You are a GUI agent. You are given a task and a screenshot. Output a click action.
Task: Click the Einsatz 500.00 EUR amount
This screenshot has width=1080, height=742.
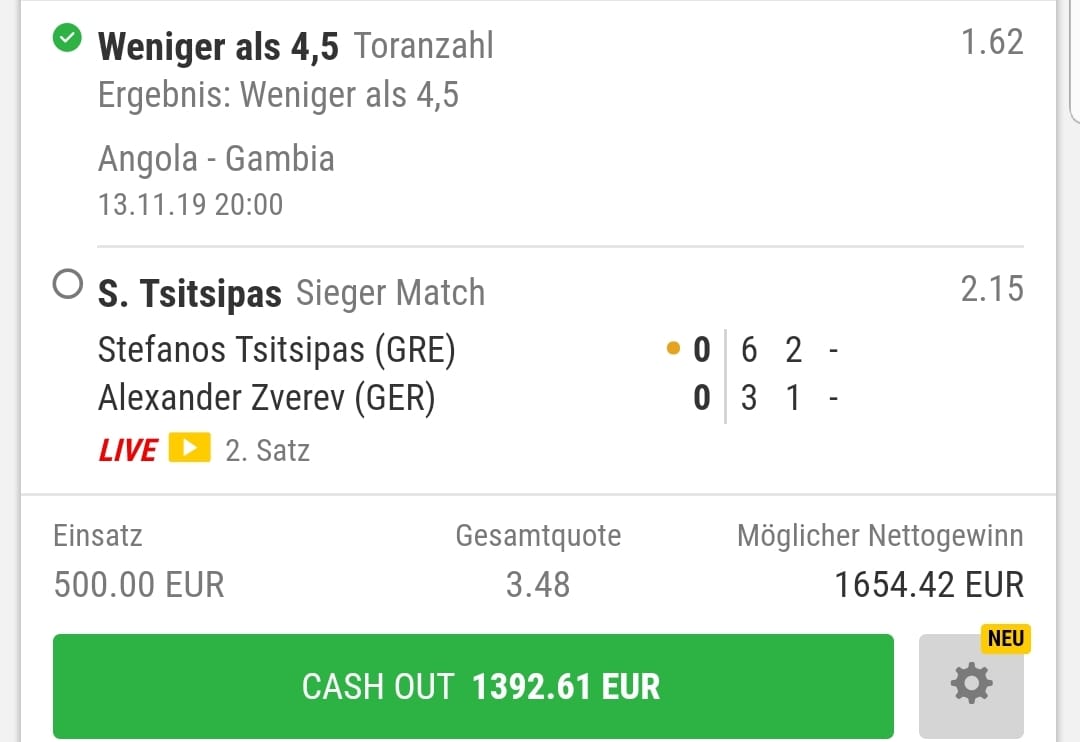[139, 584]
